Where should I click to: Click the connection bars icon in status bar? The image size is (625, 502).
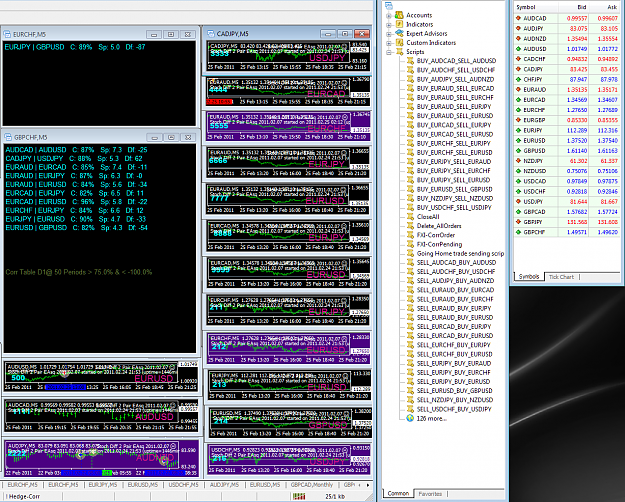tap(299, 496)
